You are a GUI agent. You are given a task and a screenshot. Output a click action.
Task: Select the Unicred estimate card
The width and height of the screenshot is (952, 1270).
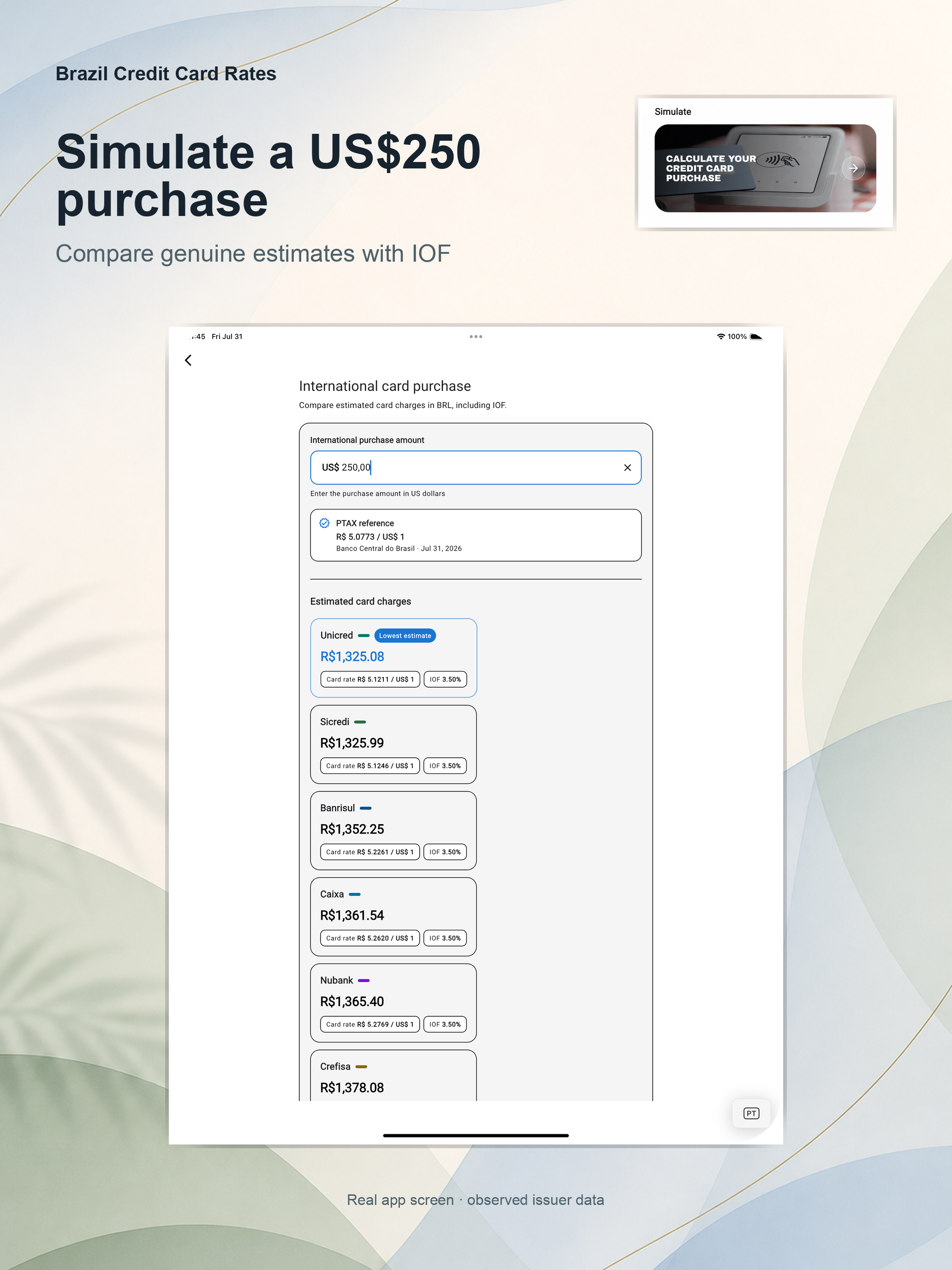tap(393, 658)
